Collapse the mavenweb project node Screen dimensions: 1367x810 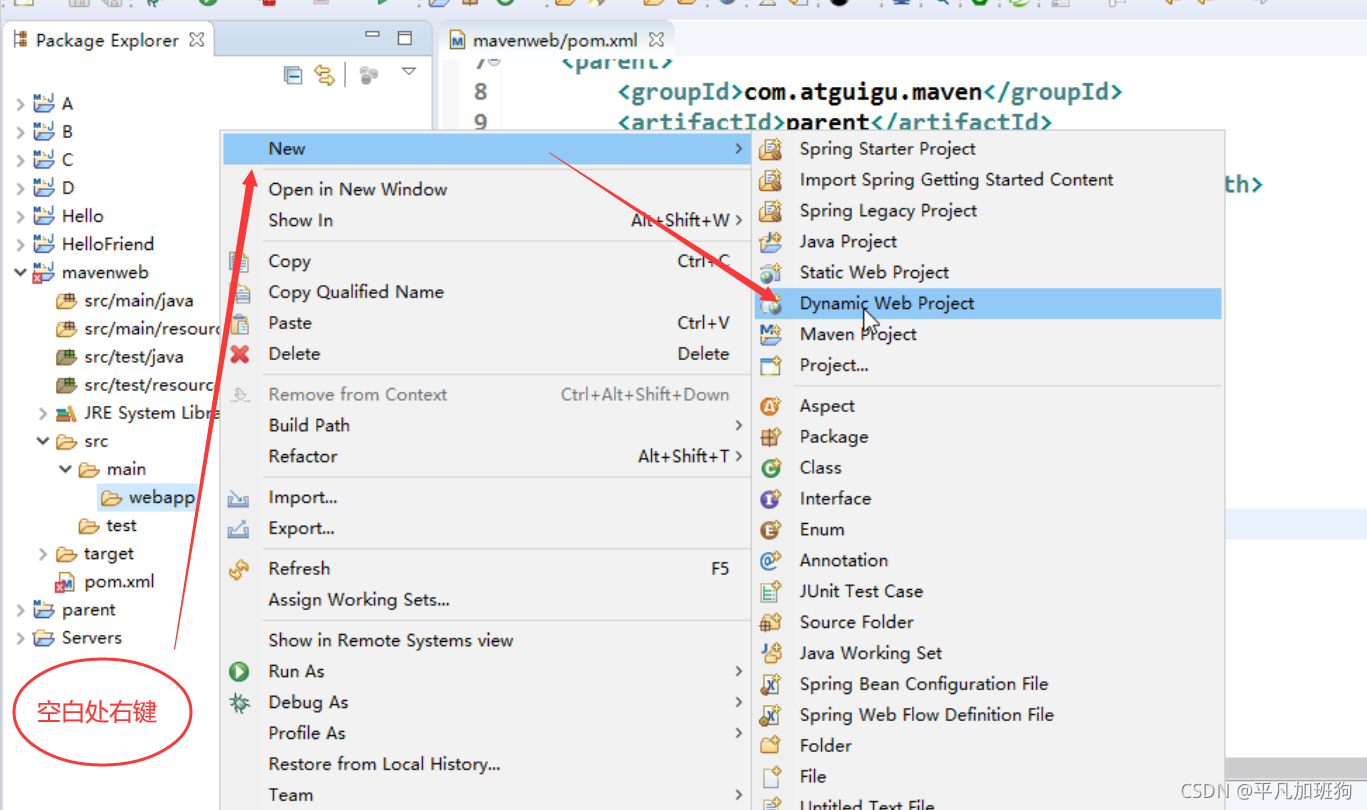click(x=19, y=272)
